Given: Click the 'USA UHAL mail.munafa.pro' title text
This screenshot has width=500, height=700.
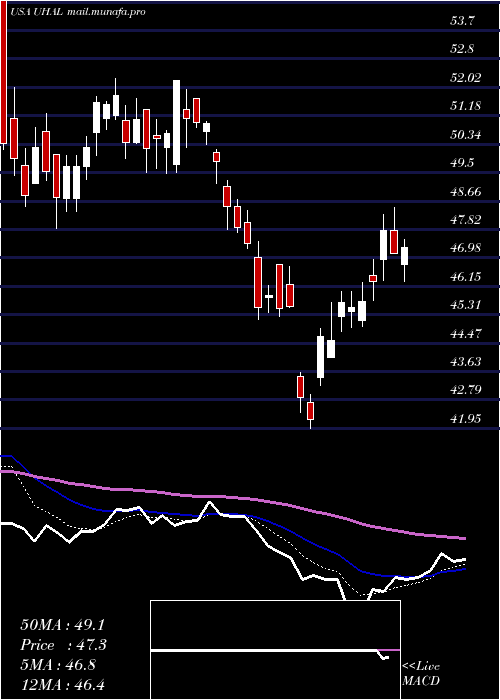Looking at the screenshot, I should tap(79, 12).
